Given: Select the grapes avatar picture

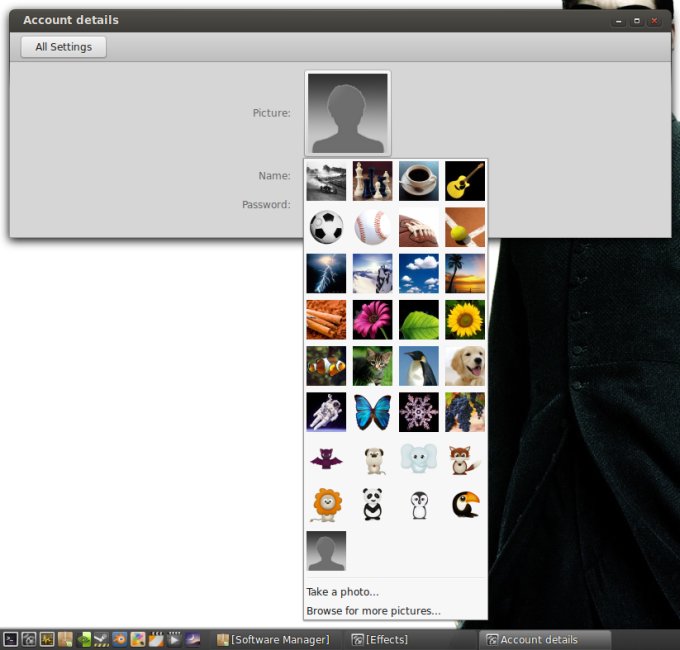Looking at the screenshot, I should (465, 412).
